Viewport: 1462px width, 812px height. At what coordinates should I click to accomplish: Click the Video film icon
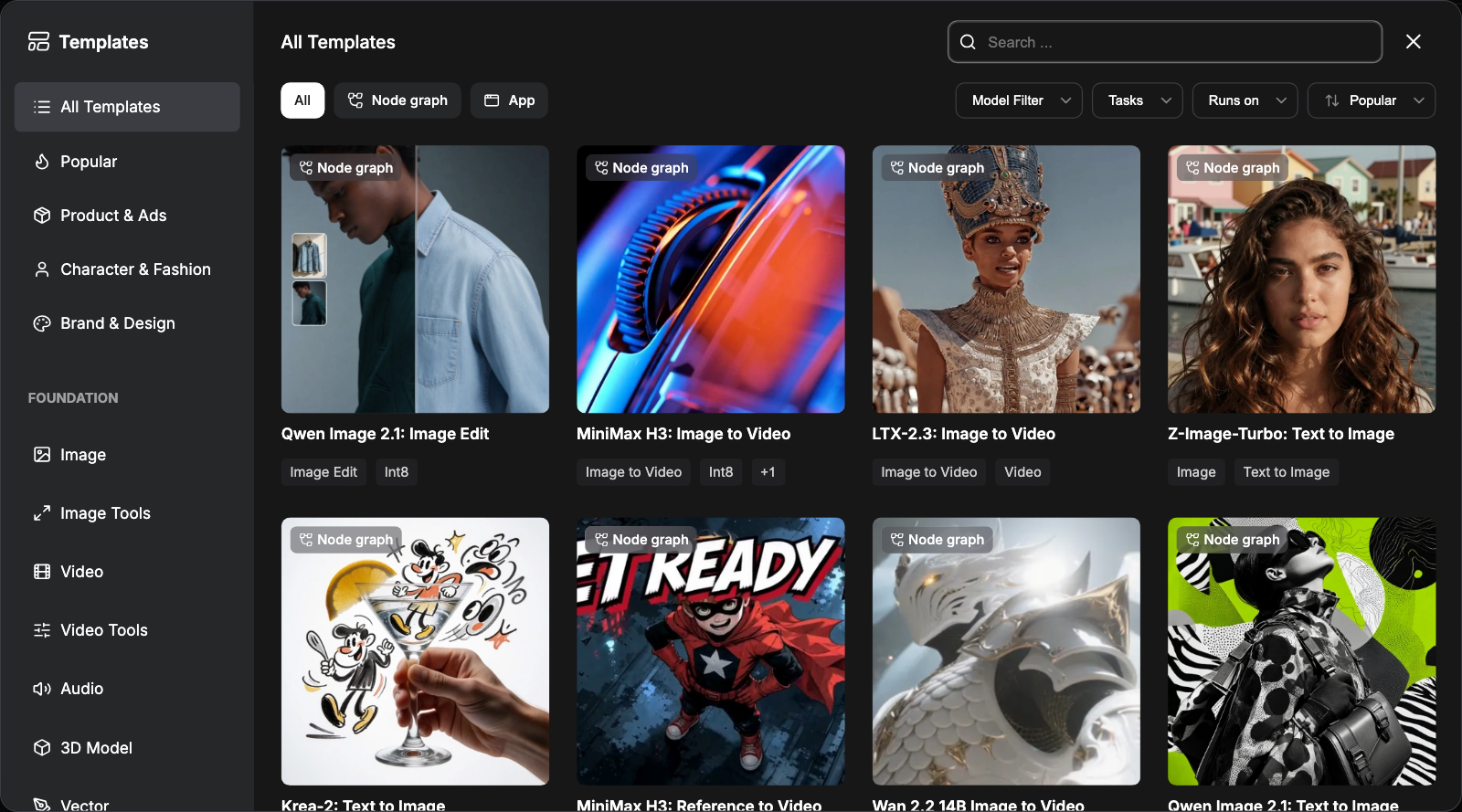click(42, 572)
